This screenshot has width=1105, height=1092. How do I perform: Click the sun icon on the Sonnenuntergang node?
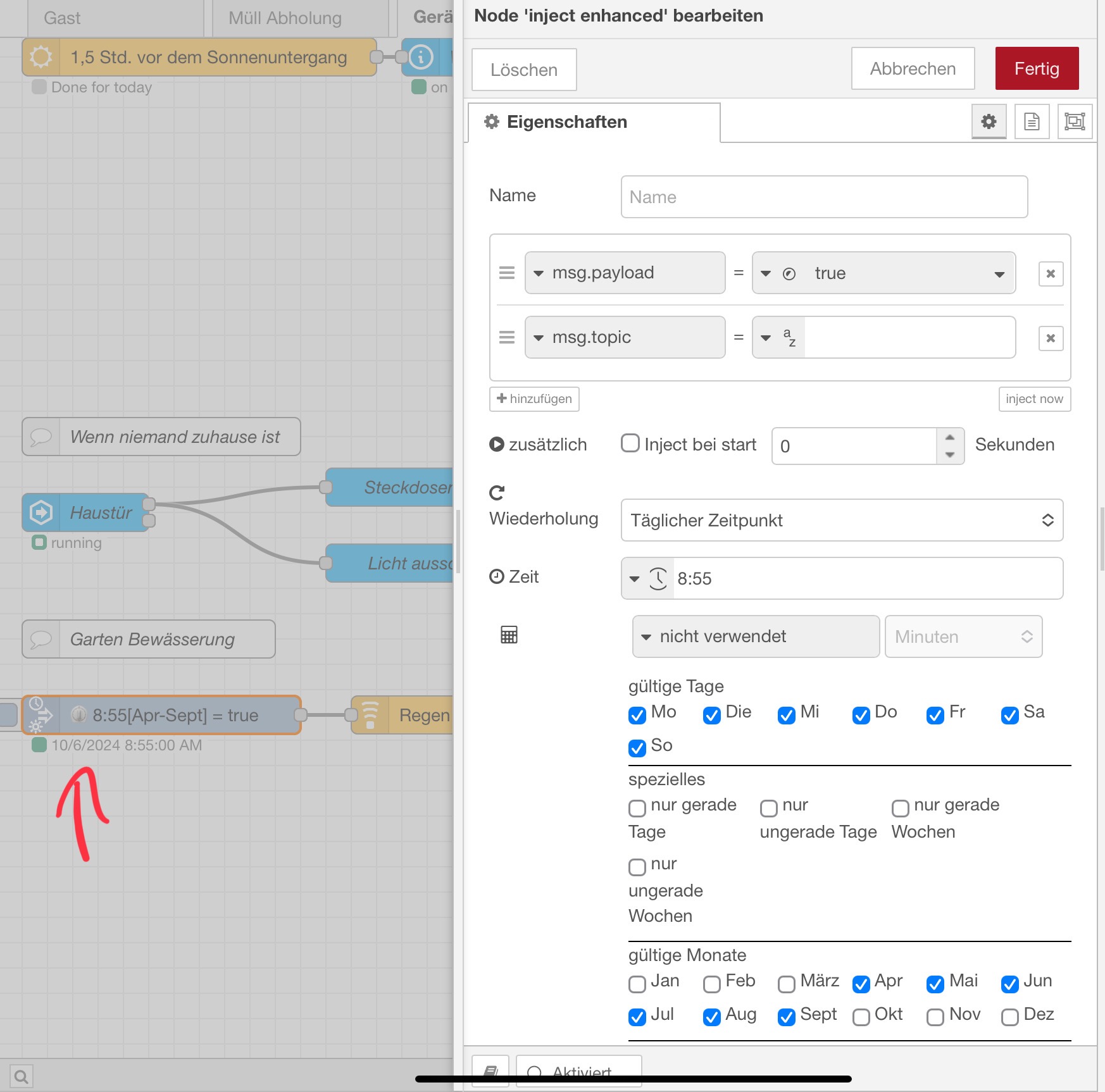(41, 57)
